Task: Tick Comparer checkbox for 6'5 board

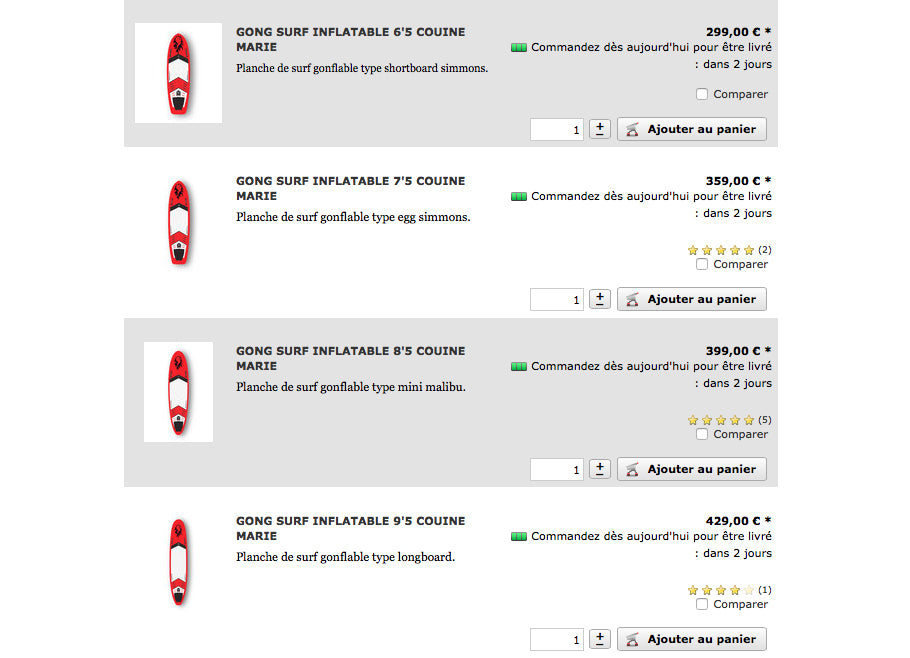Action: click(702, 94)
